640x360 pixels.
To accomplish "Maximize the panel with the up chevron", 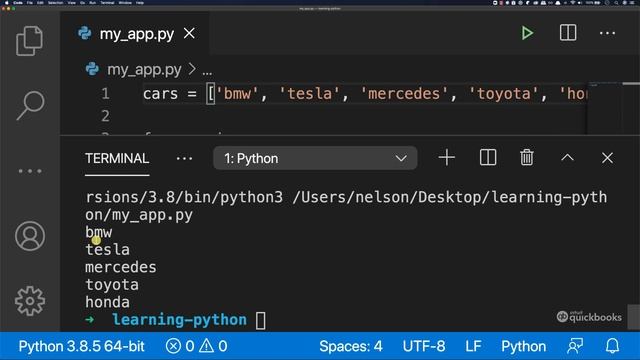I will (567, 158).
